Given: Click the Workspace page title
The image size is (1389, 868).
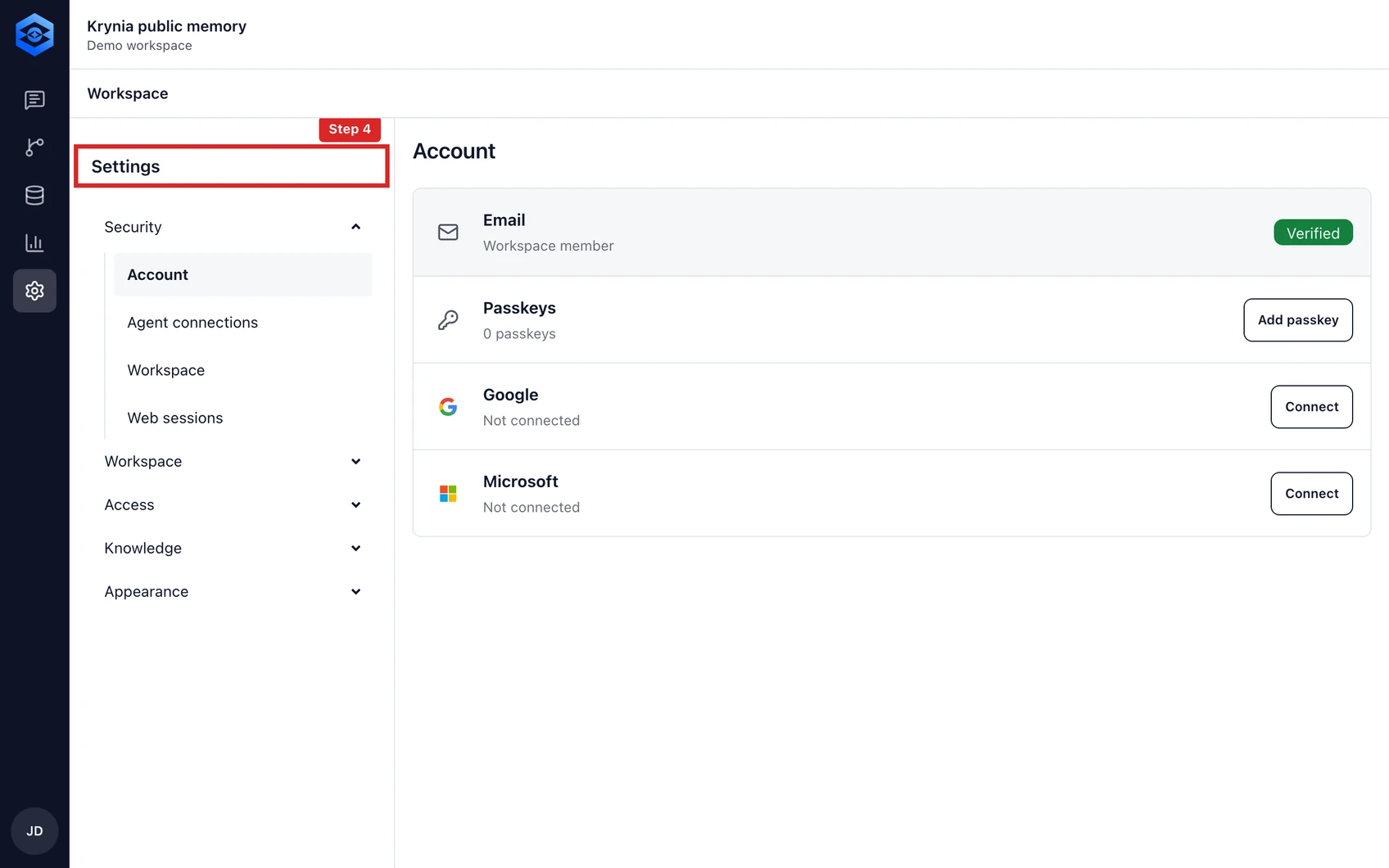Looking at the screenshot, I should 128,93.
